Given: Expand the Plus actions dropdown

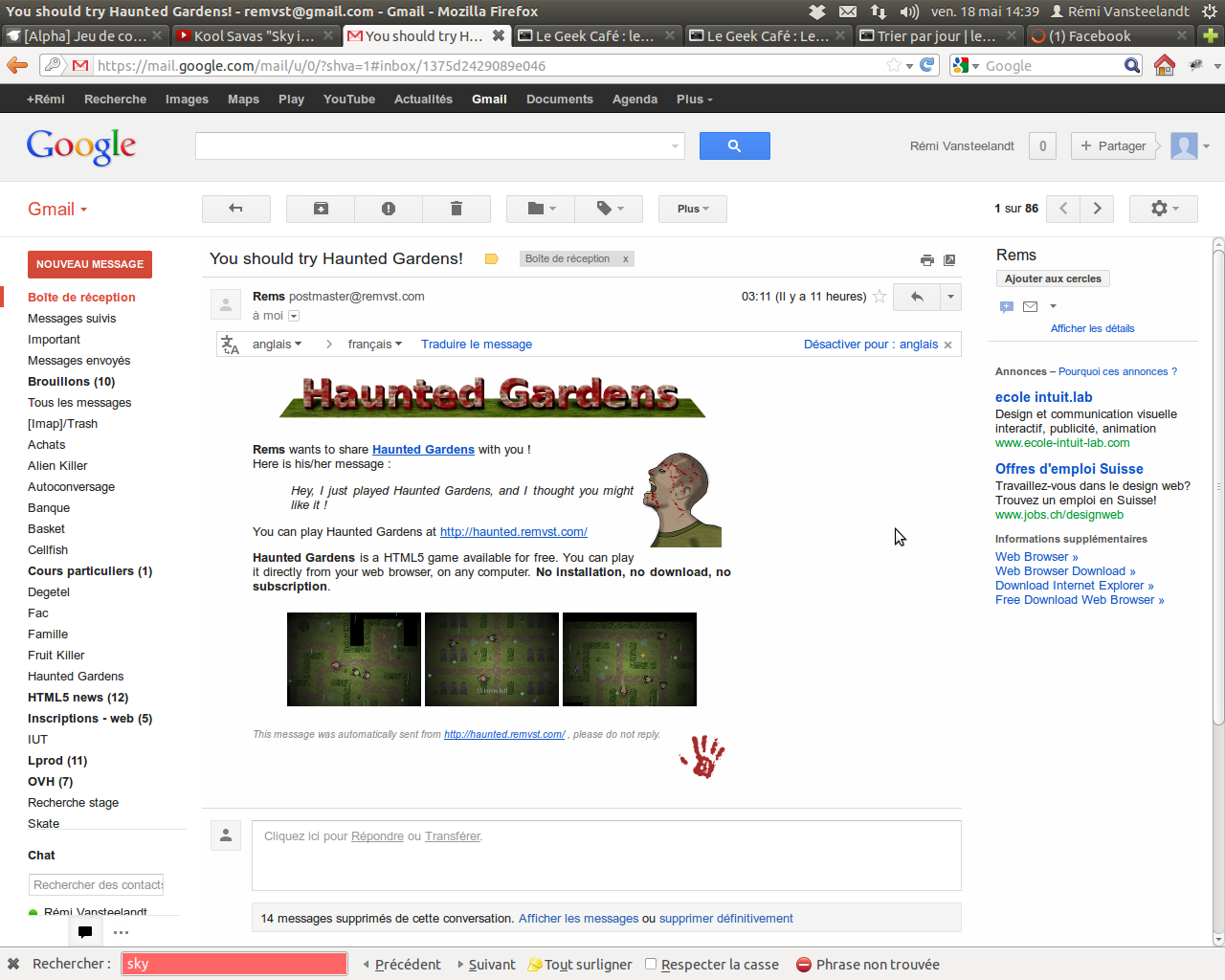Looking at the screenshot, I should pos(693,209).
